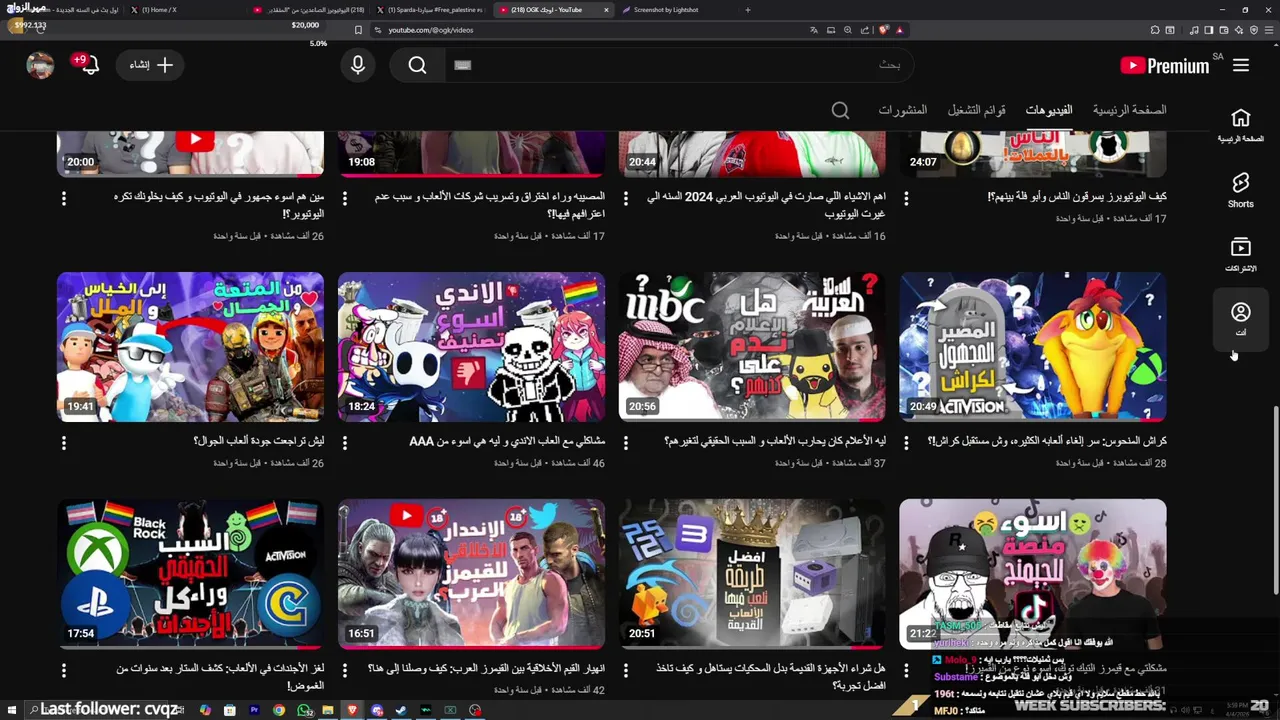The height and width of the screenshot is (720, 1280).
Task: Open File Explorer from the taskbar
Action: click(x=328, y=710)
